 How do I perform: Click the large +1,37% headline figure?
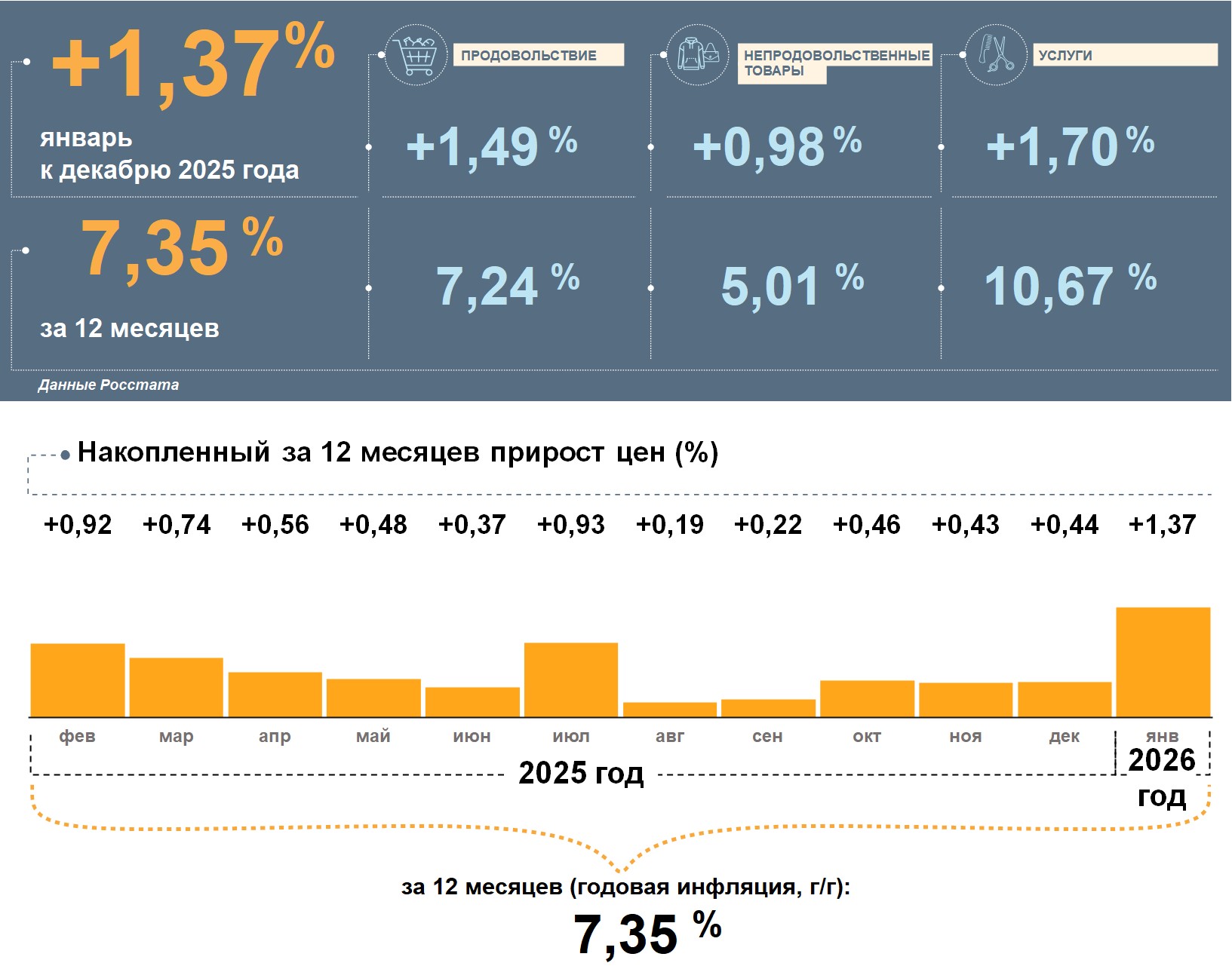192,64
